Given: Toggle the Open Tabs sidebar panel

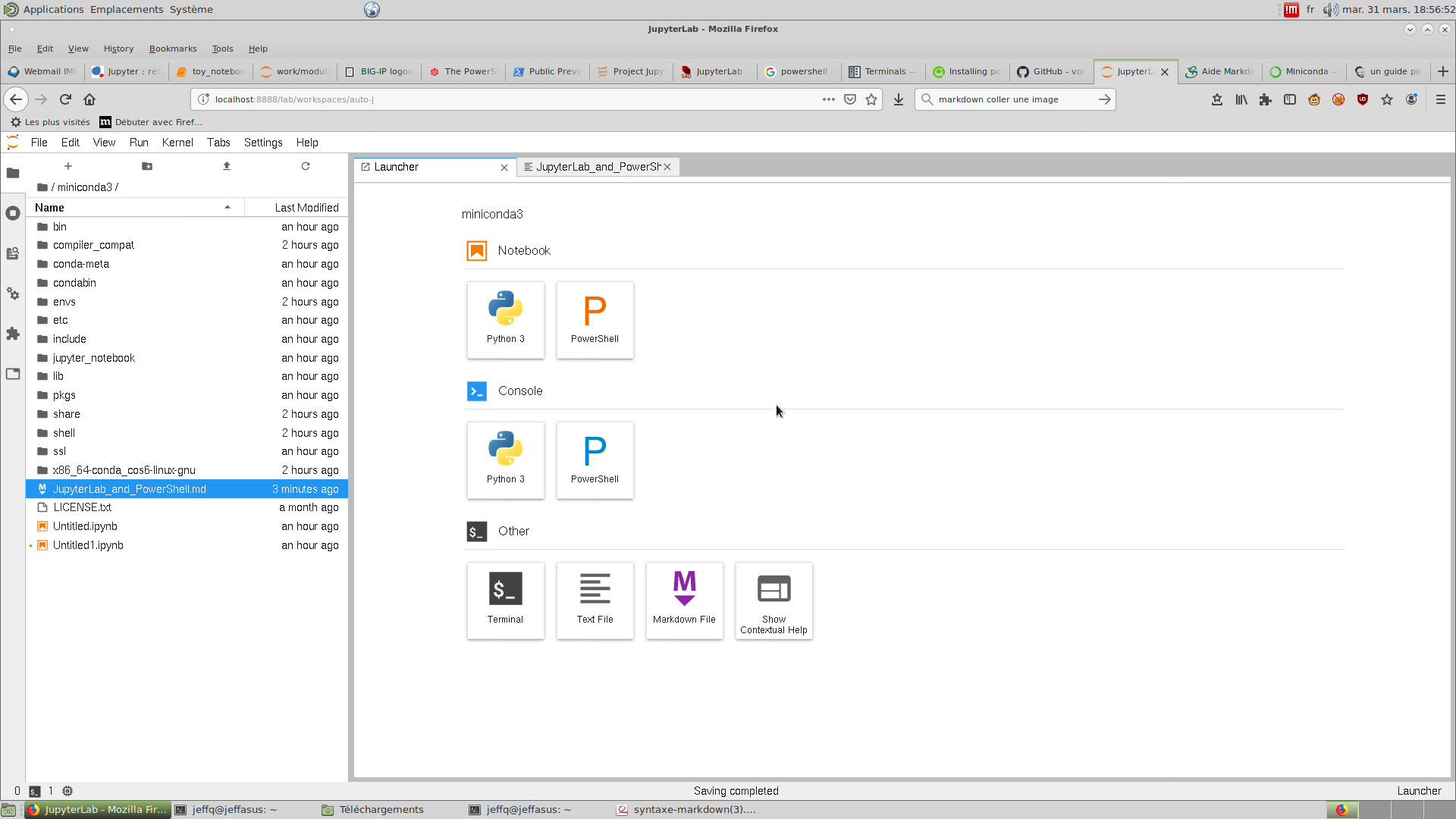Looking at the screenshot, I should pyautogui.click(x=13, y=374).
